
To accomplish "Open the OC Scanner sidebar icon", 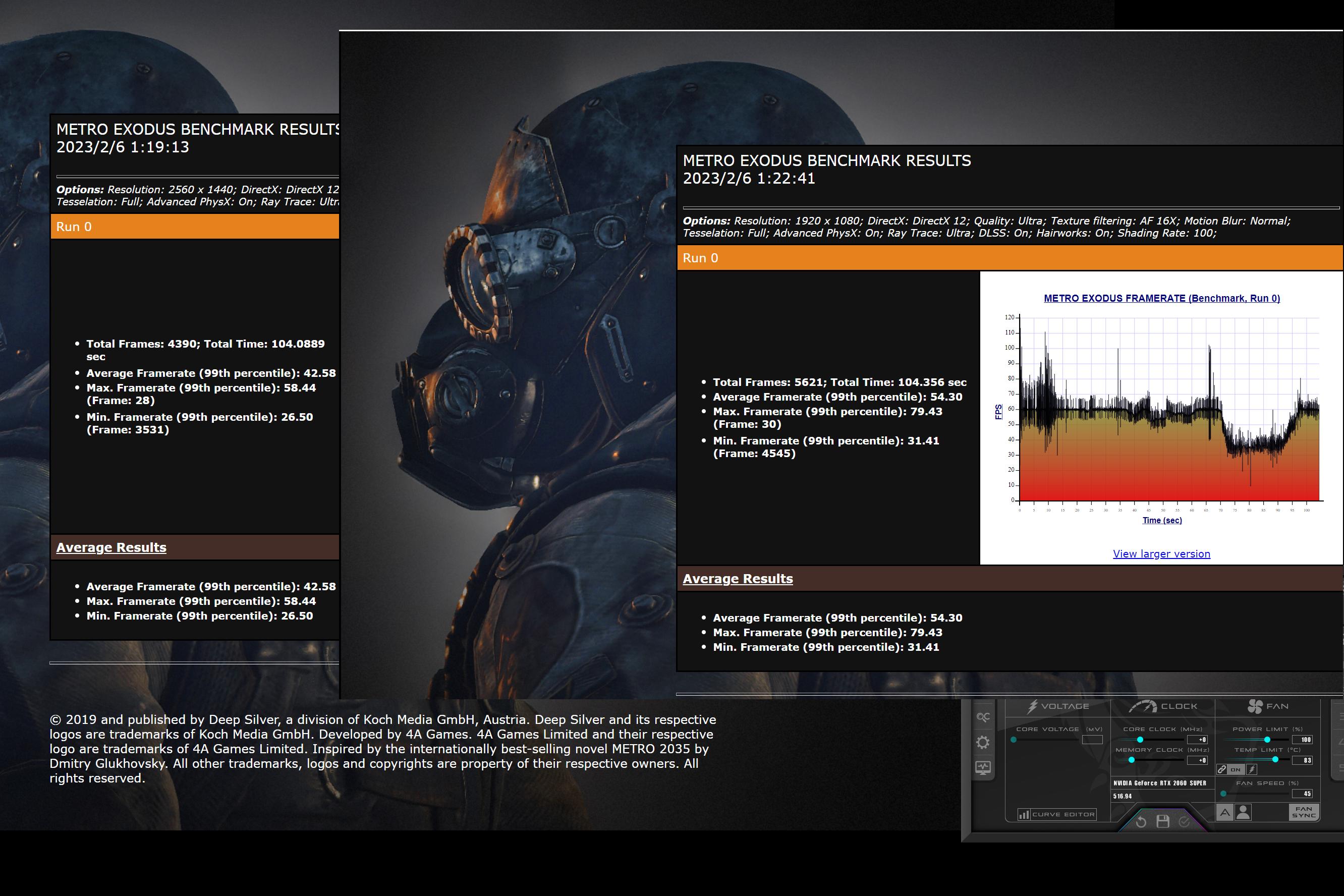I will point(983,717).
